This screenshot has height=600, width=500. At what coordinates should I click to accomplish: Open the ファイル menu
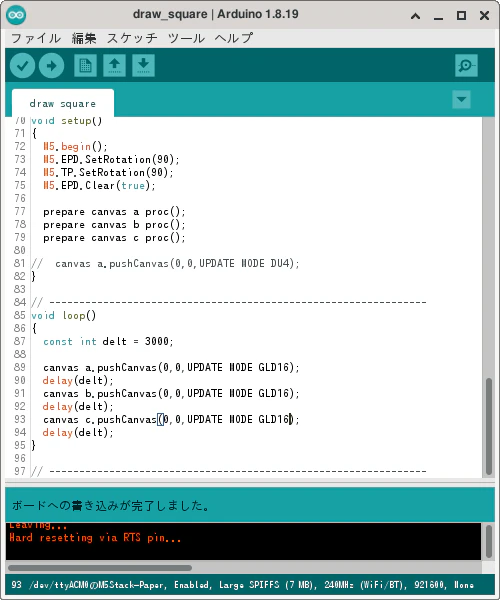coord(36,38)
